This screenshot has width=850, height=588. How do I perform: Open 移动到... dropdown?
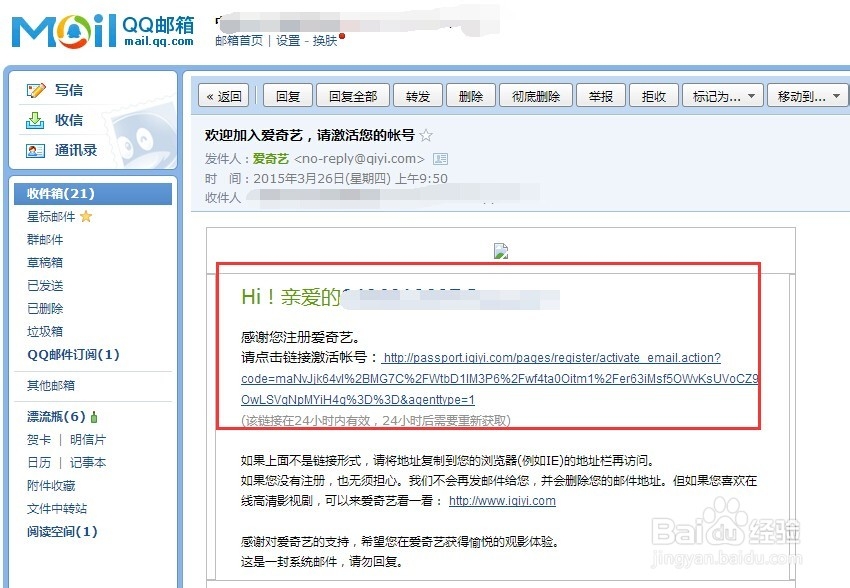808,96
